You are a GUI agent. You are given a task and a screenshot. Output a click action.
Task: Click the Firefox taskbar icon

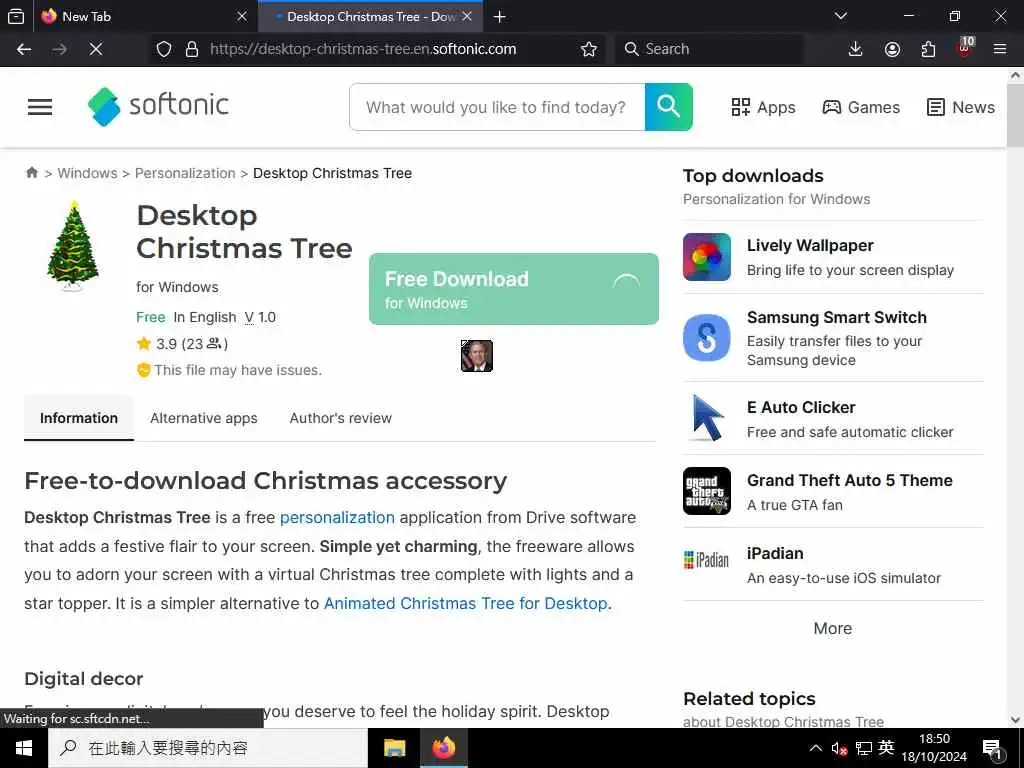(443, 748)
